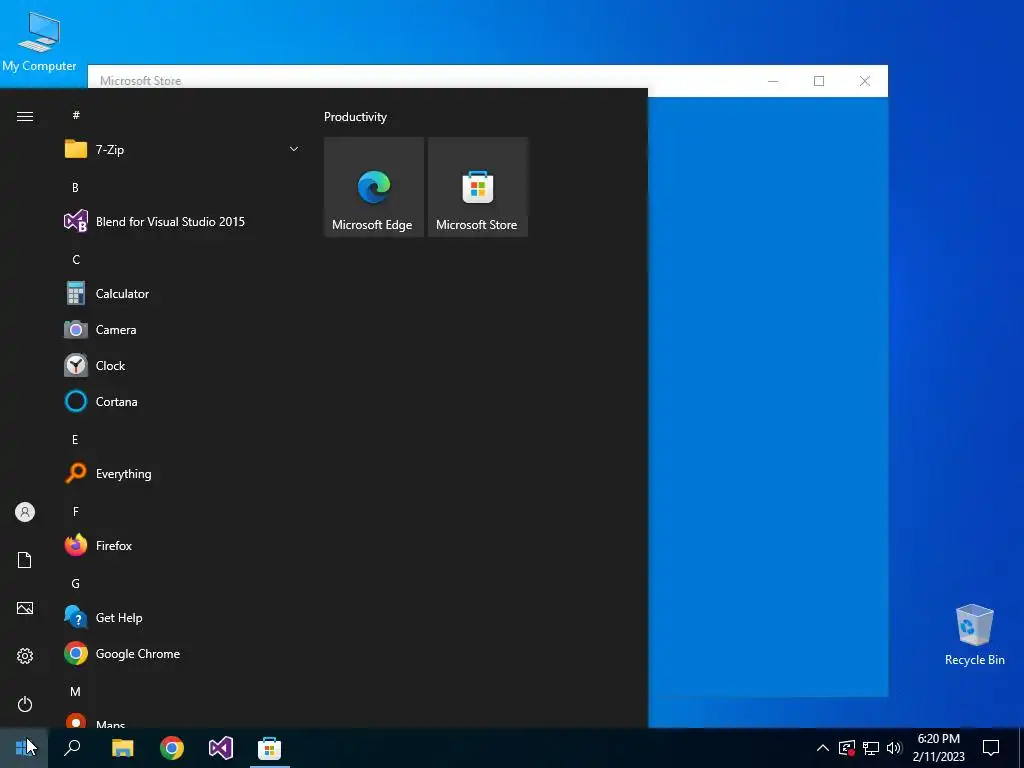Select the My Computer desktop icon

39,40
